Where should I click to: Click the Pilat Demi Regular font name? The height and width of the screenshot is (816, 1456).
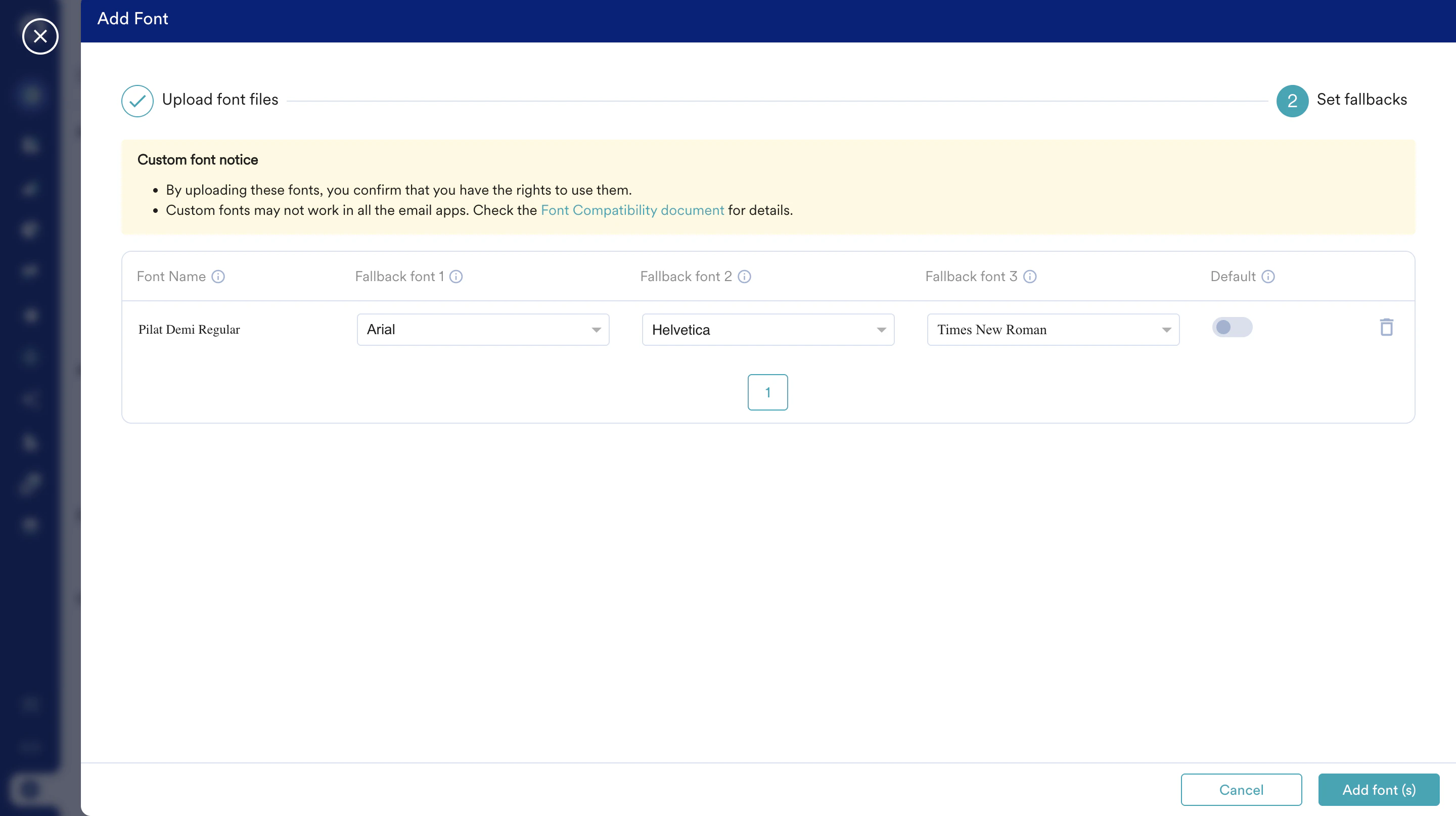[189, 330]
